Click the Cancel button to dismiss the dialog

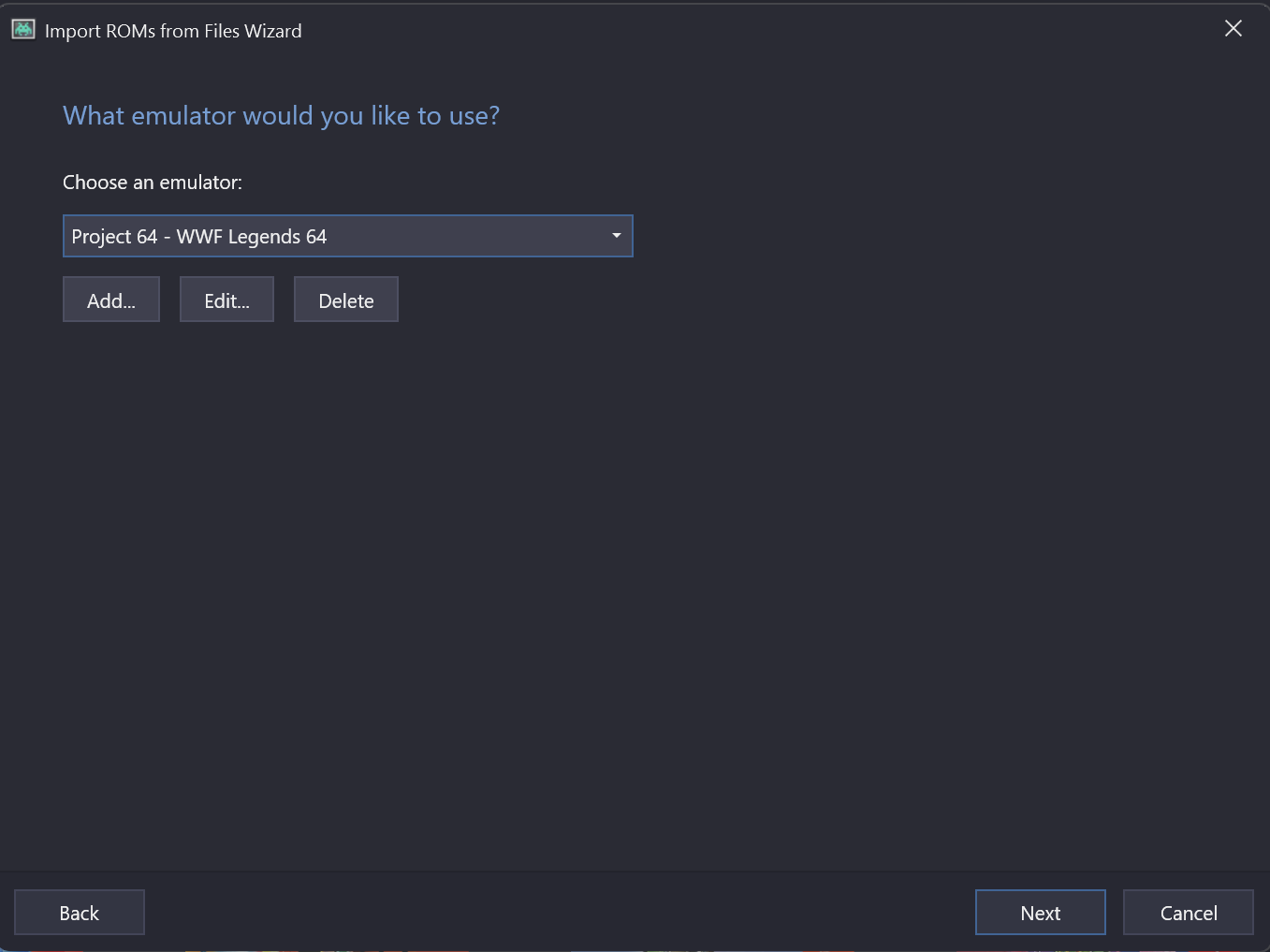click(1189, 913)
